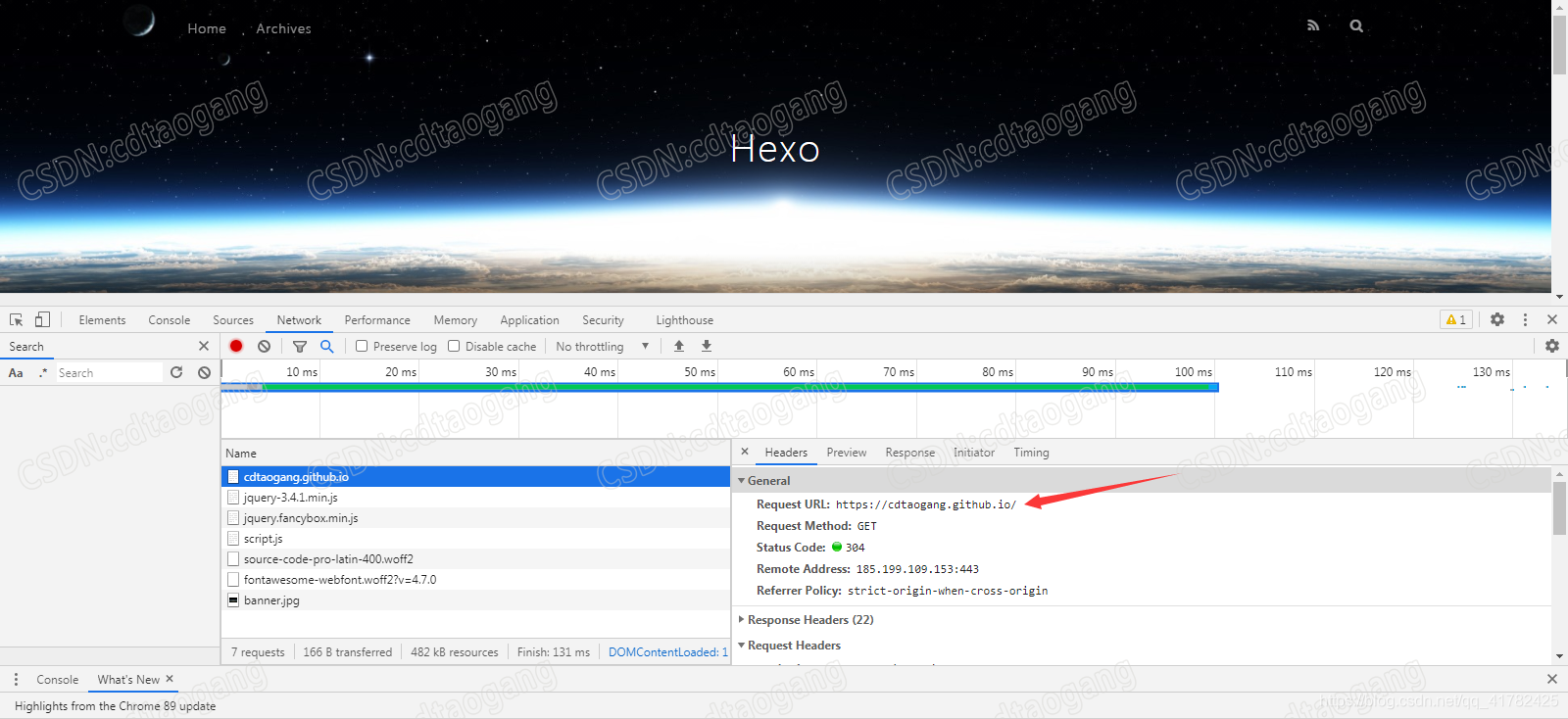The height and width of the screenshot is (719, 1568).
Task: Click the warning count badge
Action: 1456,319
